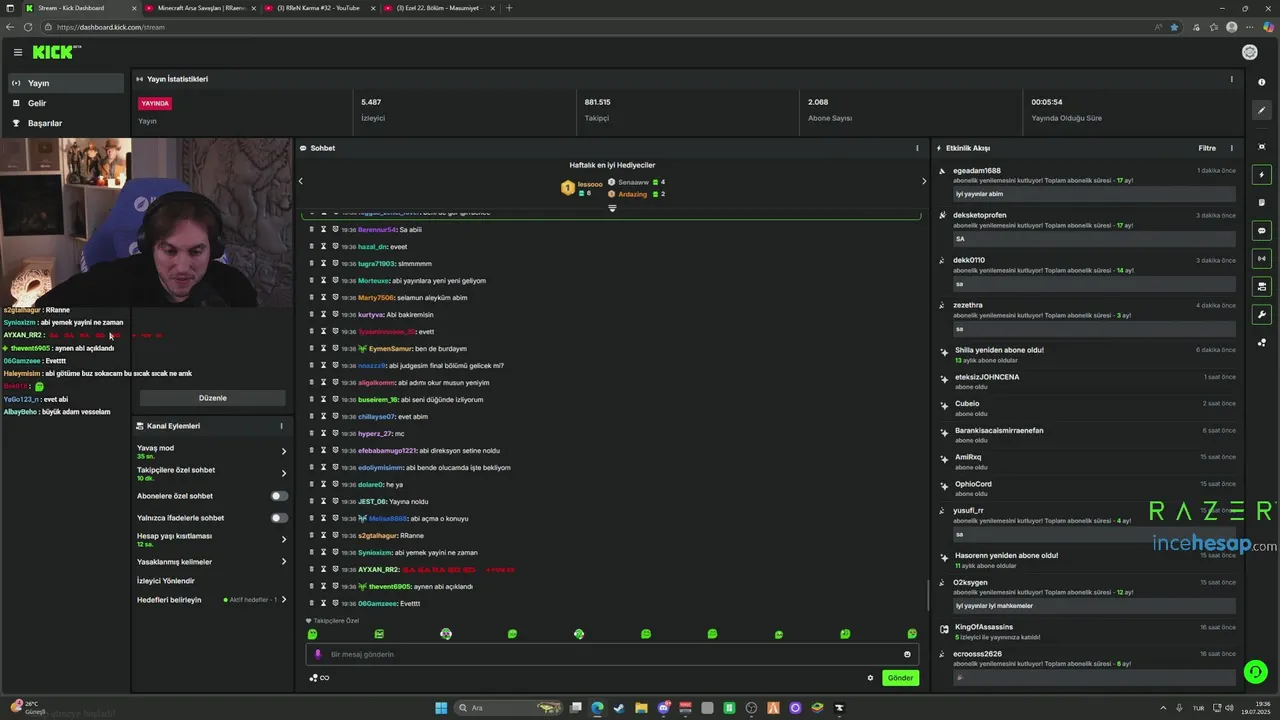The width and height of the screenshot is (1280, 720).
Task: Click the lightning bolt icon in right sidebar
Action: click(1262, 175)
